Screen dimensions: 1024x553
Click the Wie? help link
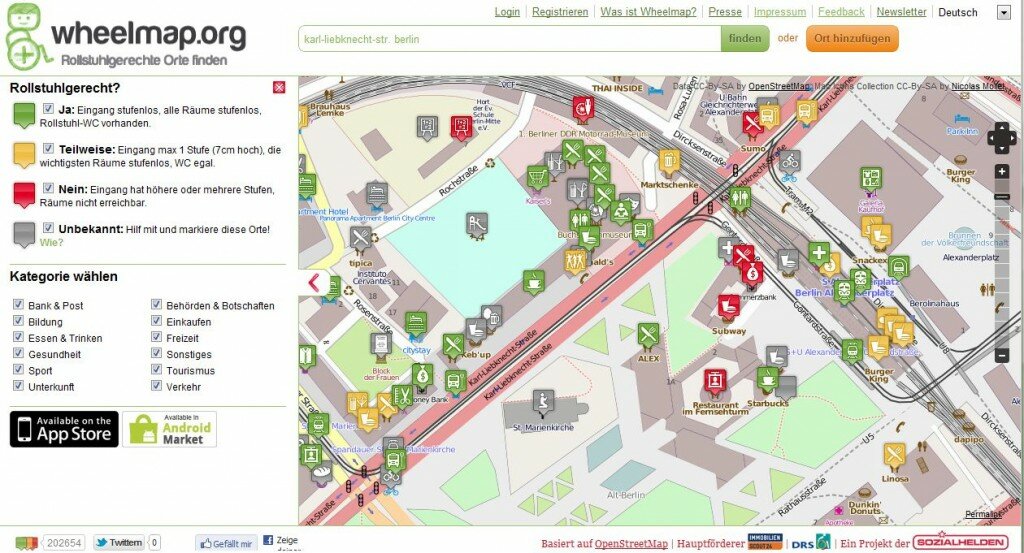coord(52,242)
